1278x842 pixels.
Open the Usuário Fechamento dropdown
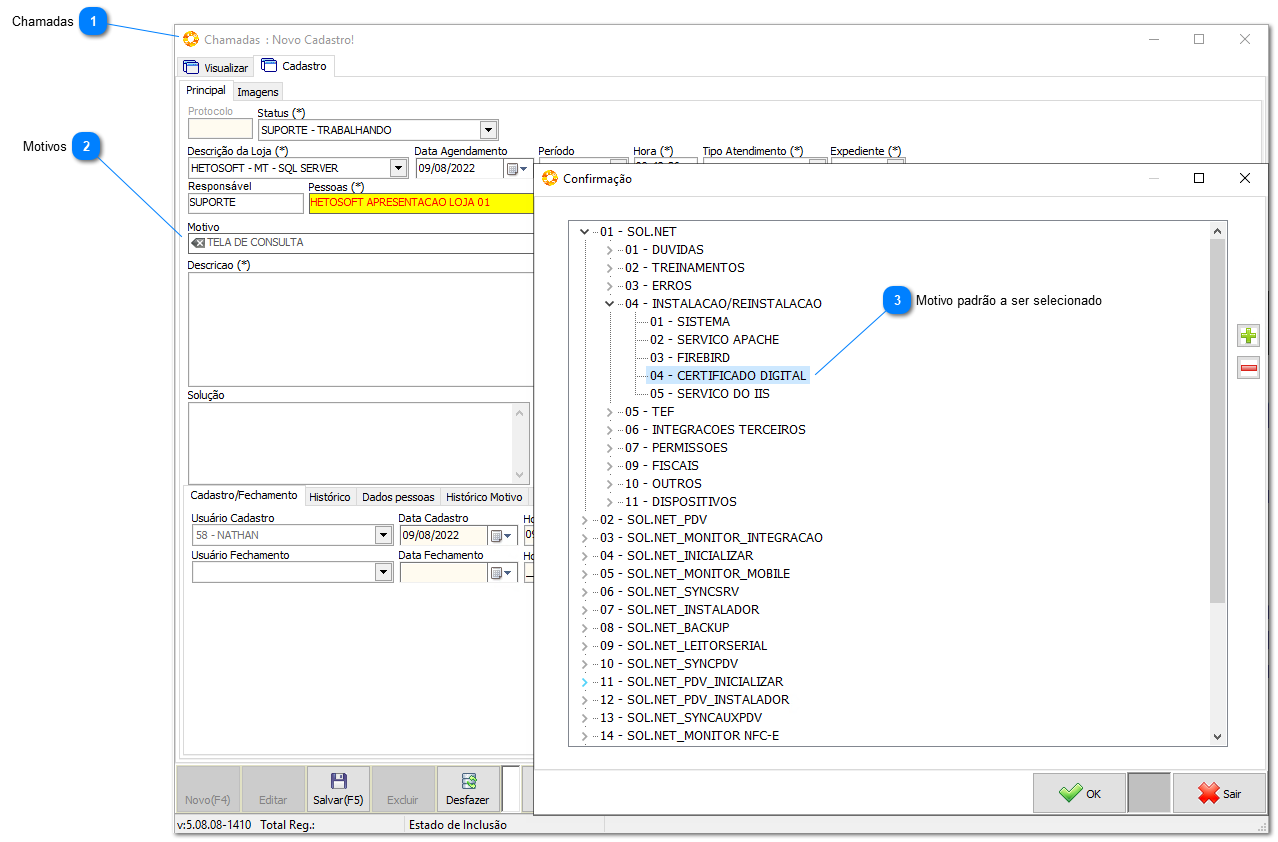(383, 572)
